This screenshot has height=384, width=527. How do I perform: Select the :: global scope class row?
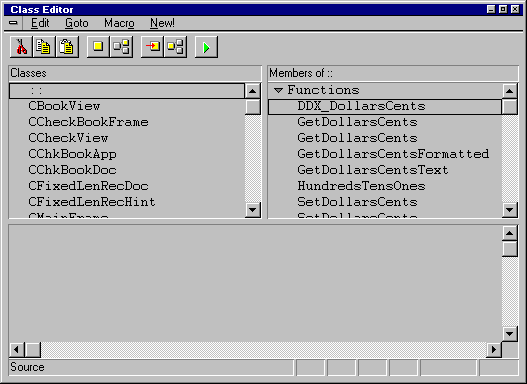(x=127, y=91)
